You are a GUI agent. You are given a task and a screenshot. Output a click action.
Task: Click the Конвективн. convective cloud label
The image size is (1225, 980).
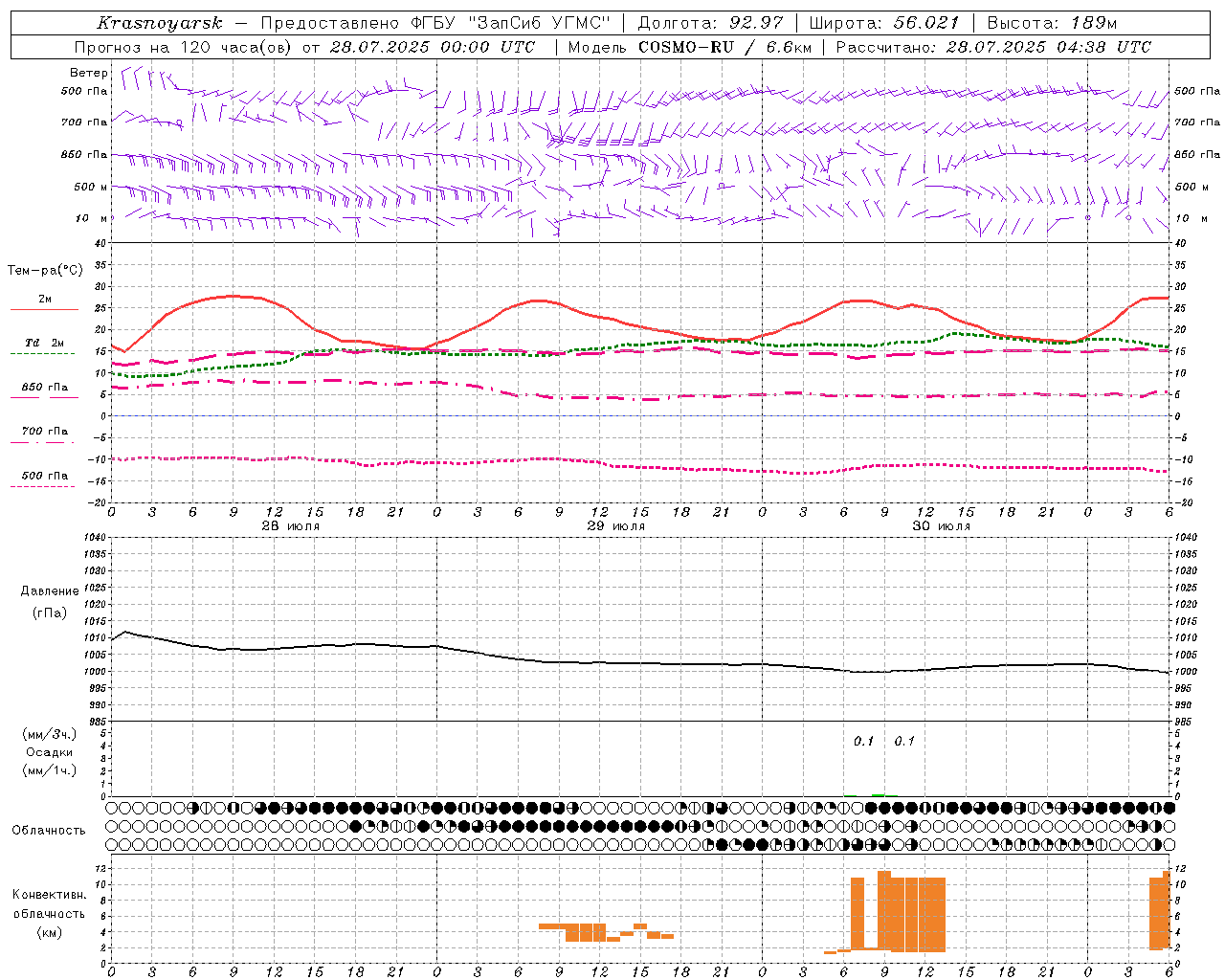(49, 895)
